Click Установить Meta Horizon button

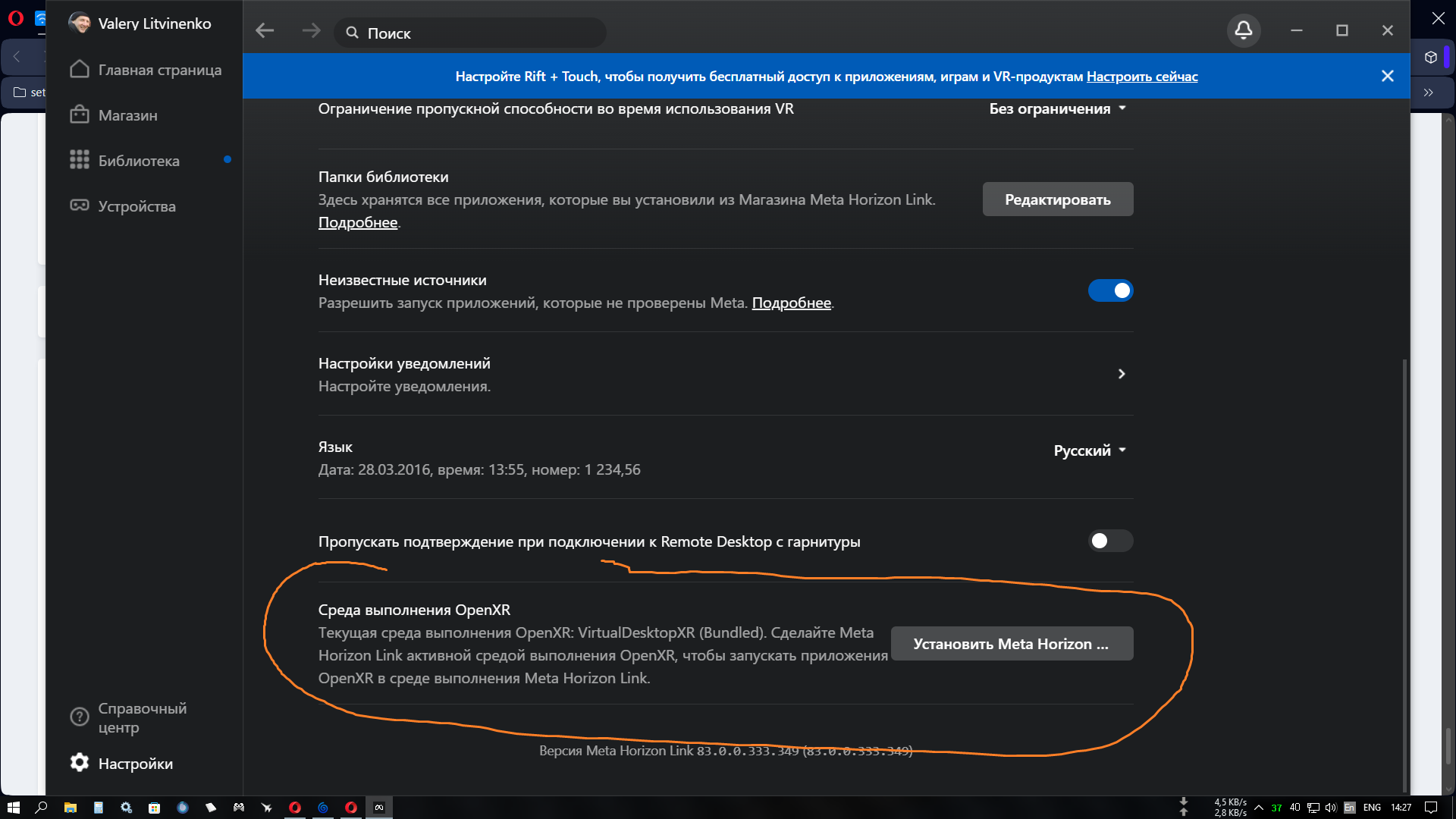click(x=1012, y=644)
